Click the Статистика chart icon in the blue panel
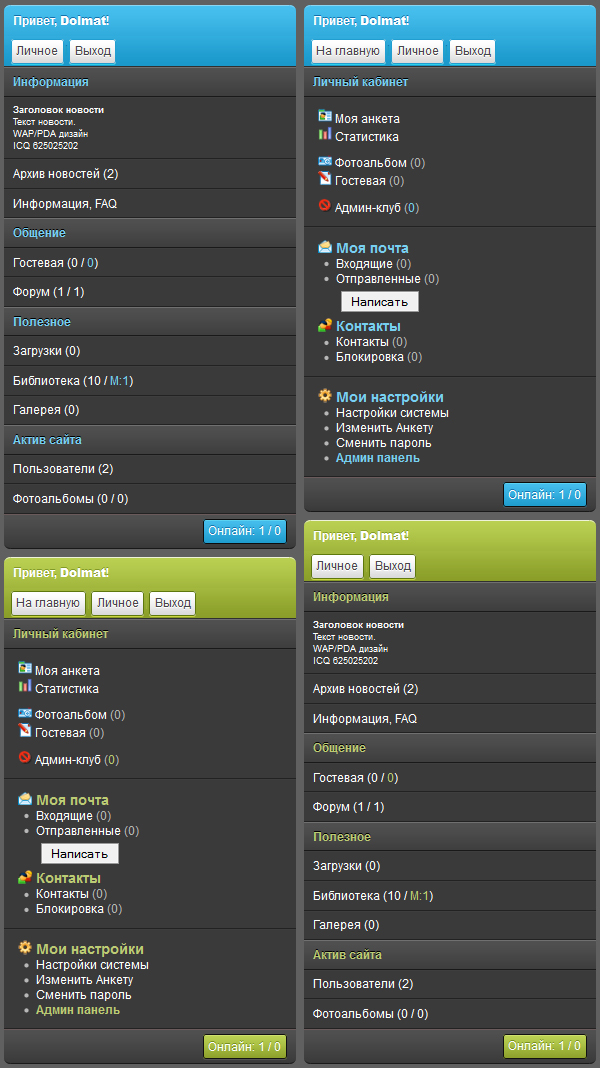The image size is (600, 1068). click(324, 134)
